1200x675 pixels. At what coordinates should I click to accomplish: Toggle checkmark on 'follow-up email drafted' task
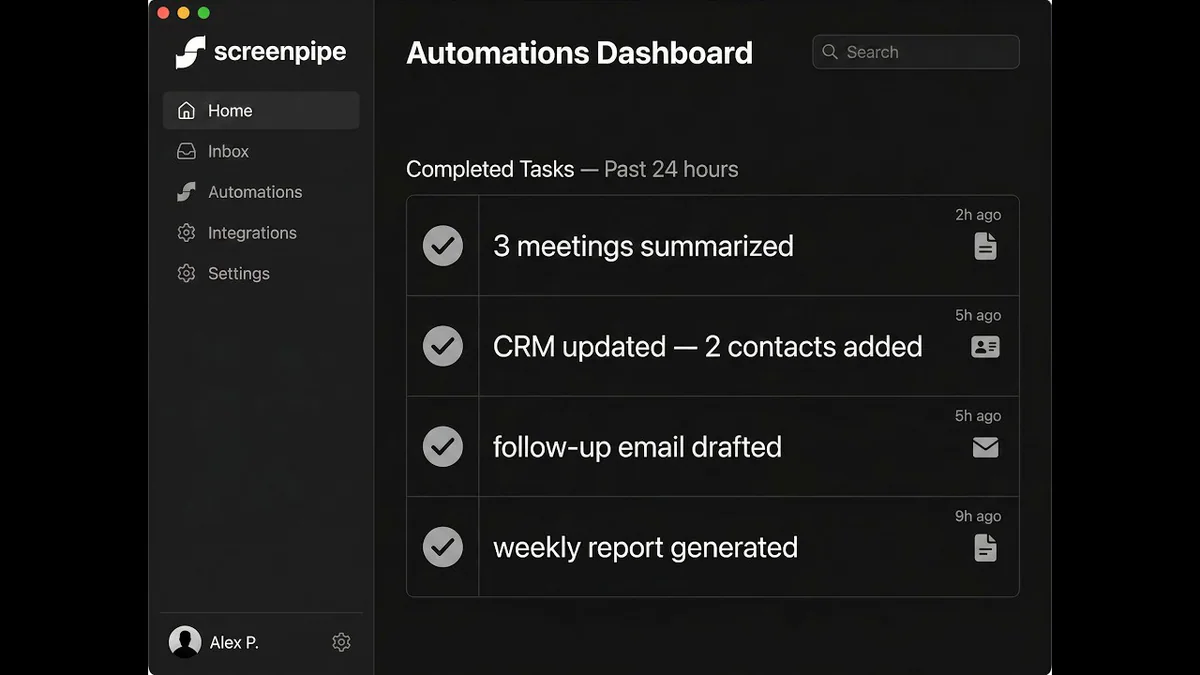click(x=442, y=446)
